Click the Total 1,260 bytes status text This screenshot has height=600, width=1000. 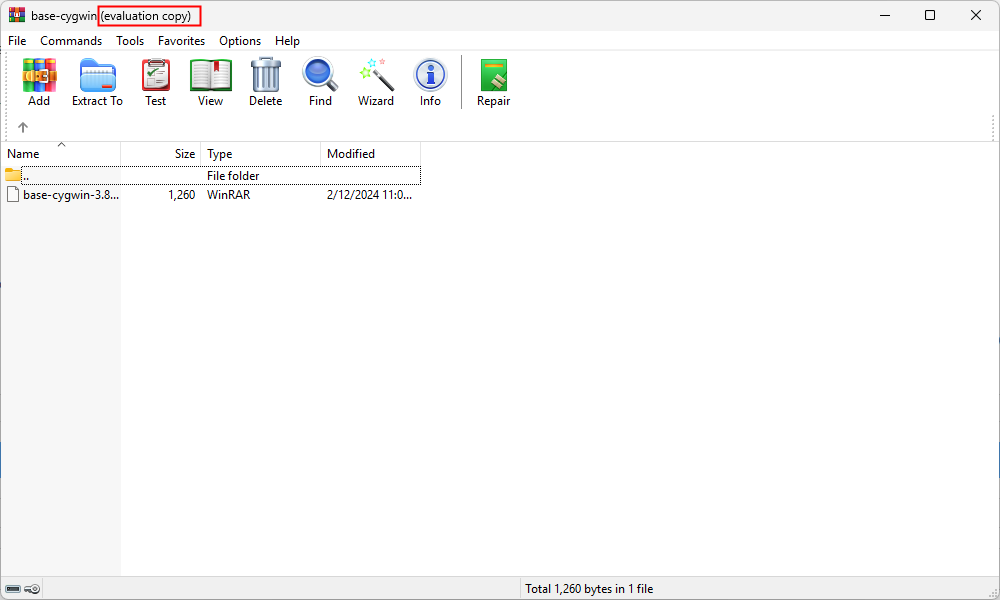(589, 589)
